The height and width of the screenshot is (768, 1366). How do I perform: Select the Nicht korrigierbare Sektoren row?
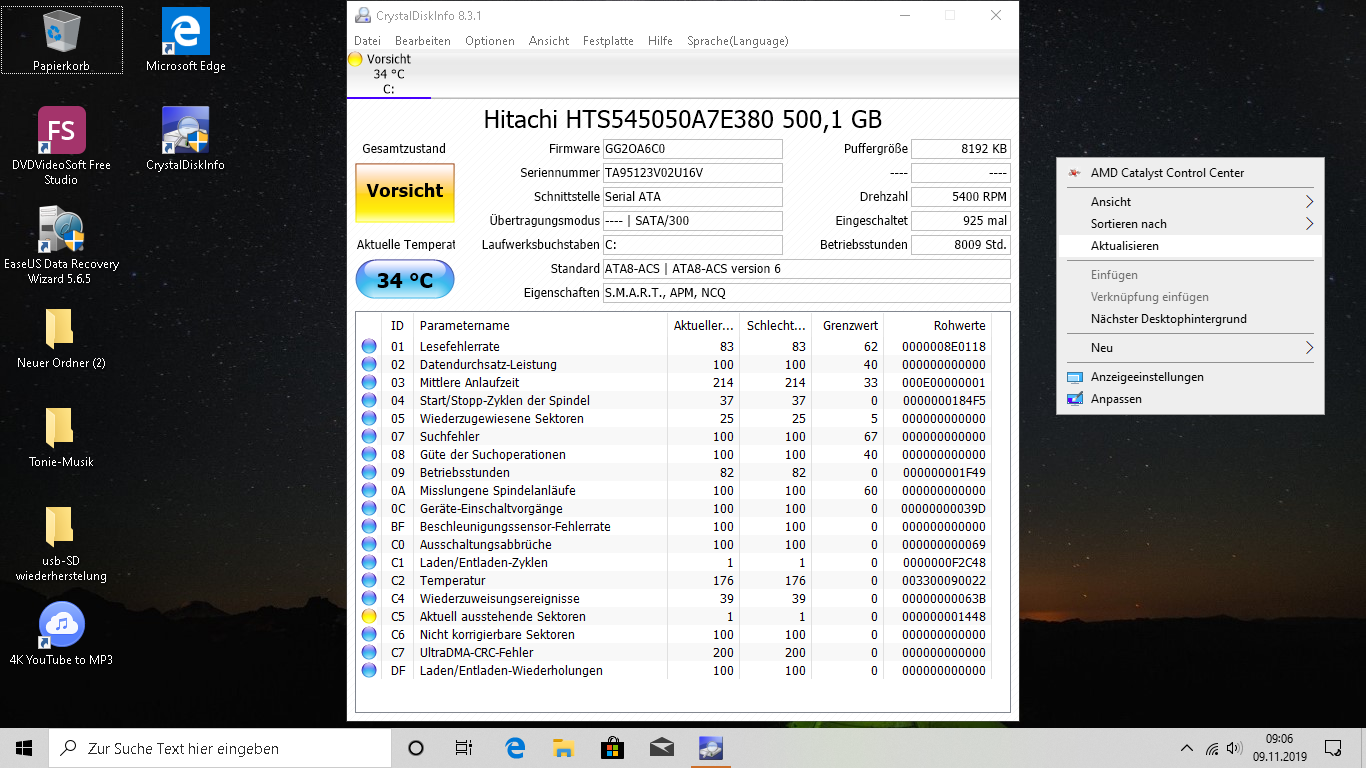(x=675, y=635)
